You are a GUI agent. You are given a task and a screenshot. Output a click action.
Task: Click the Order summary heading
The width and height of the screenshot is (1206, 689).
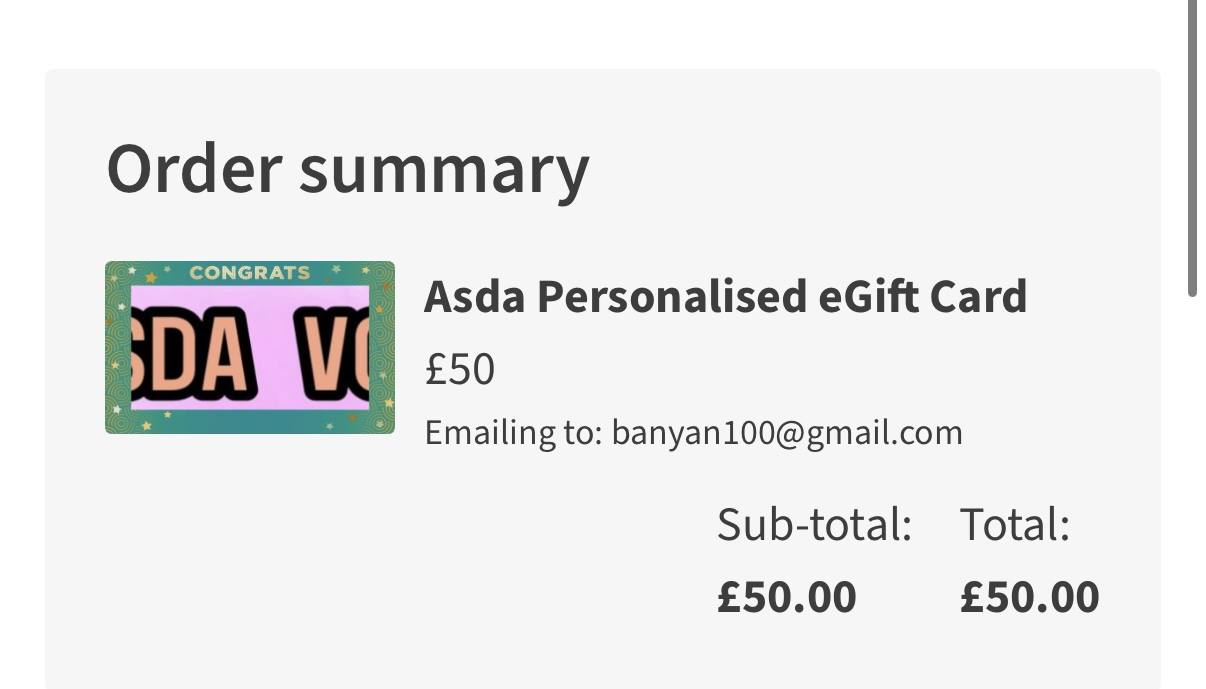tap(348, 168)
